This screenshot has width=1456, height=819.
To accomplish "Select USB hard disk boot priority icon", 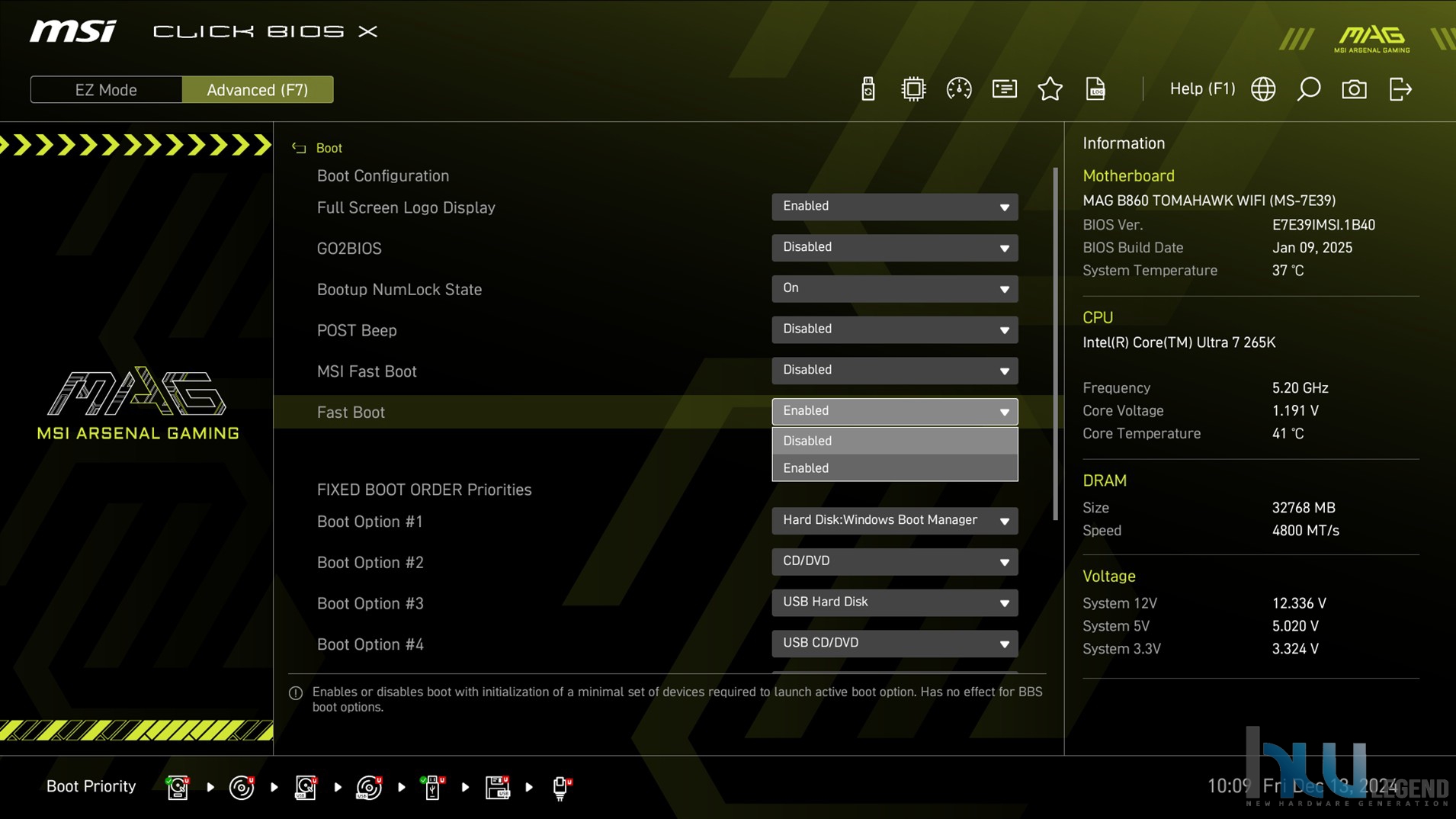I will (306, 787).
